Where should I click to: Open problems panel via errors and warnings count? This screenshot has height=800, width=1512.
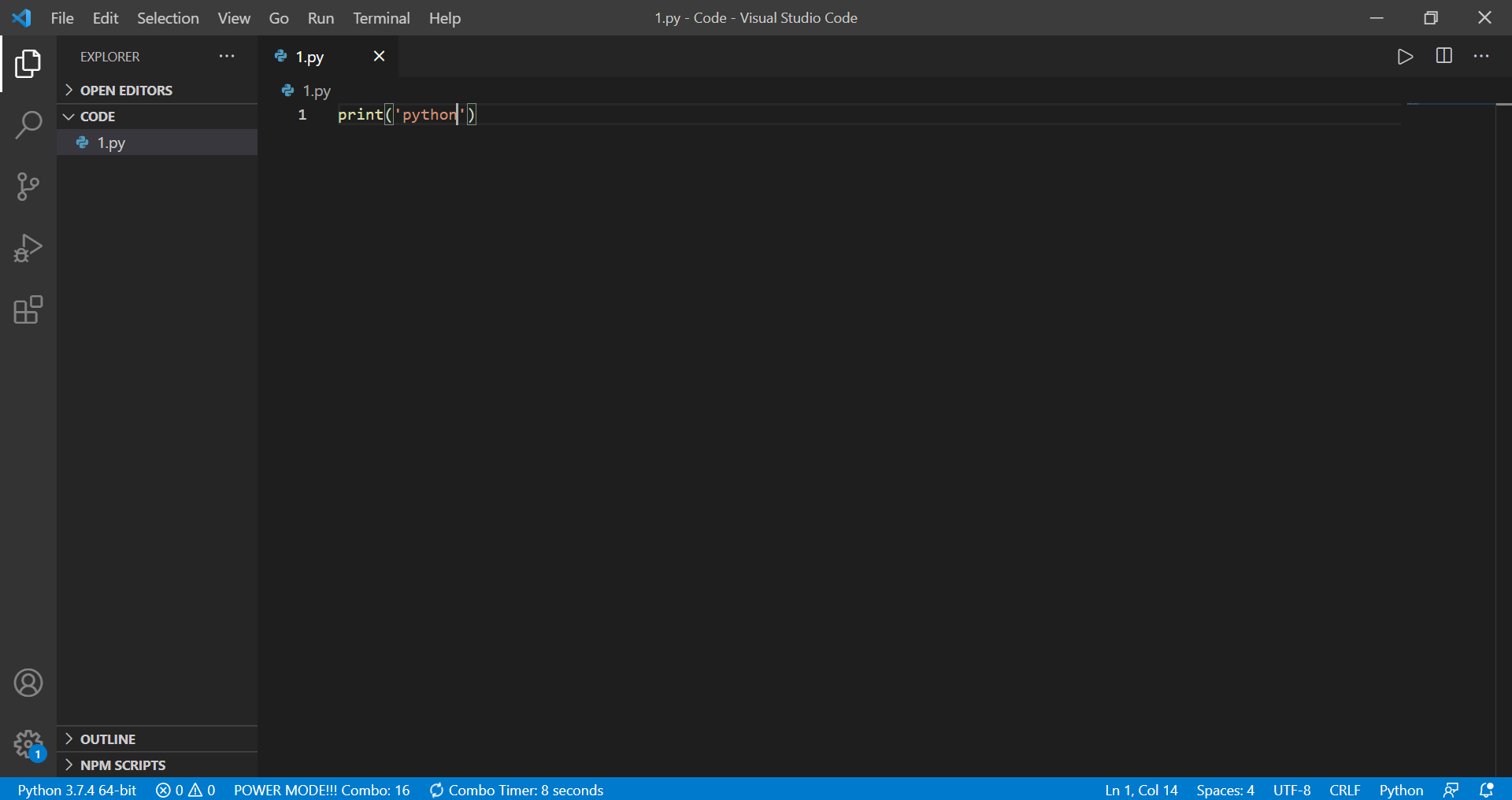coord(186,790)
